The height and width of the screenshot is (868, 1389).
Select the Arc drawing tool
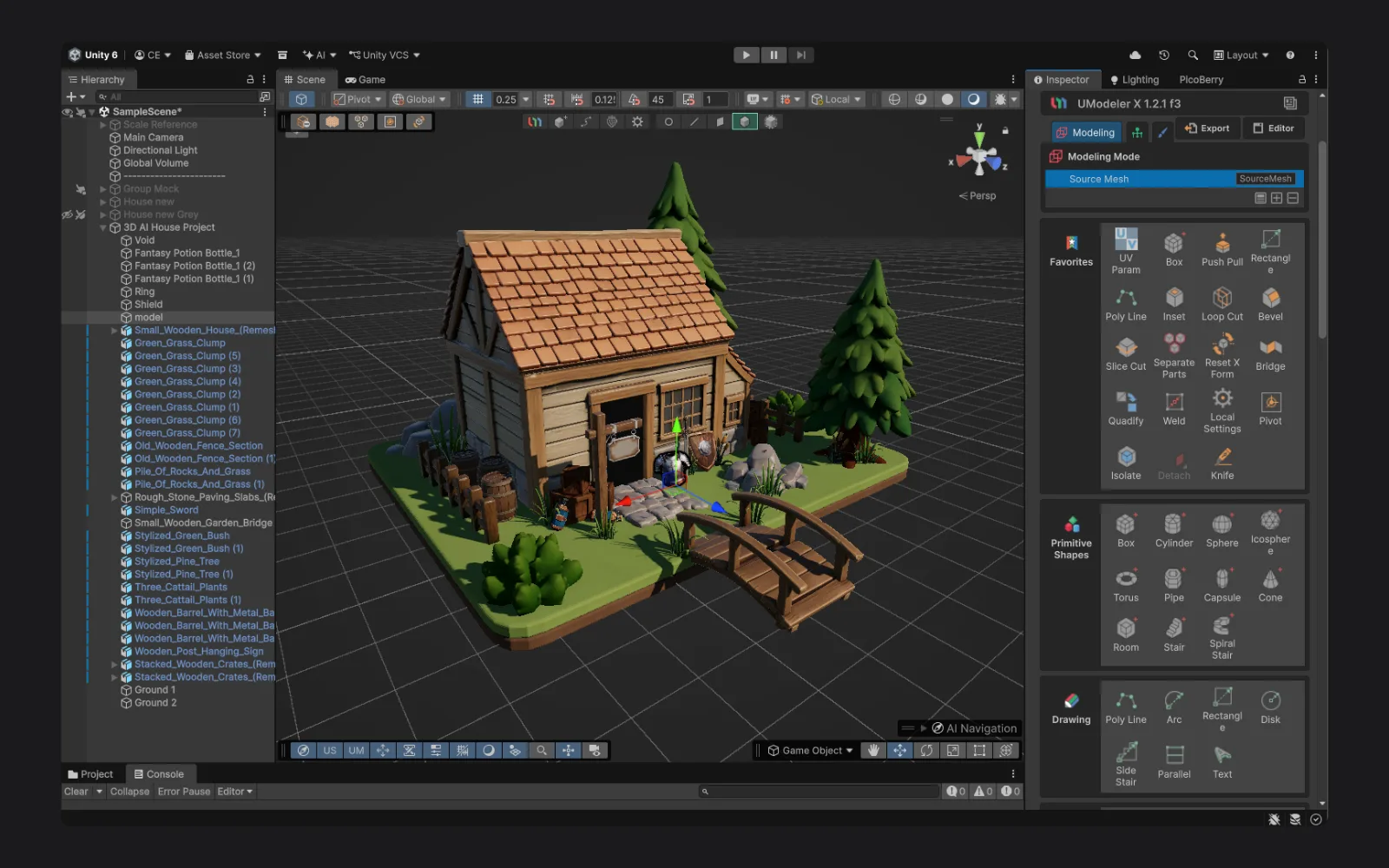pos(1174,707)
